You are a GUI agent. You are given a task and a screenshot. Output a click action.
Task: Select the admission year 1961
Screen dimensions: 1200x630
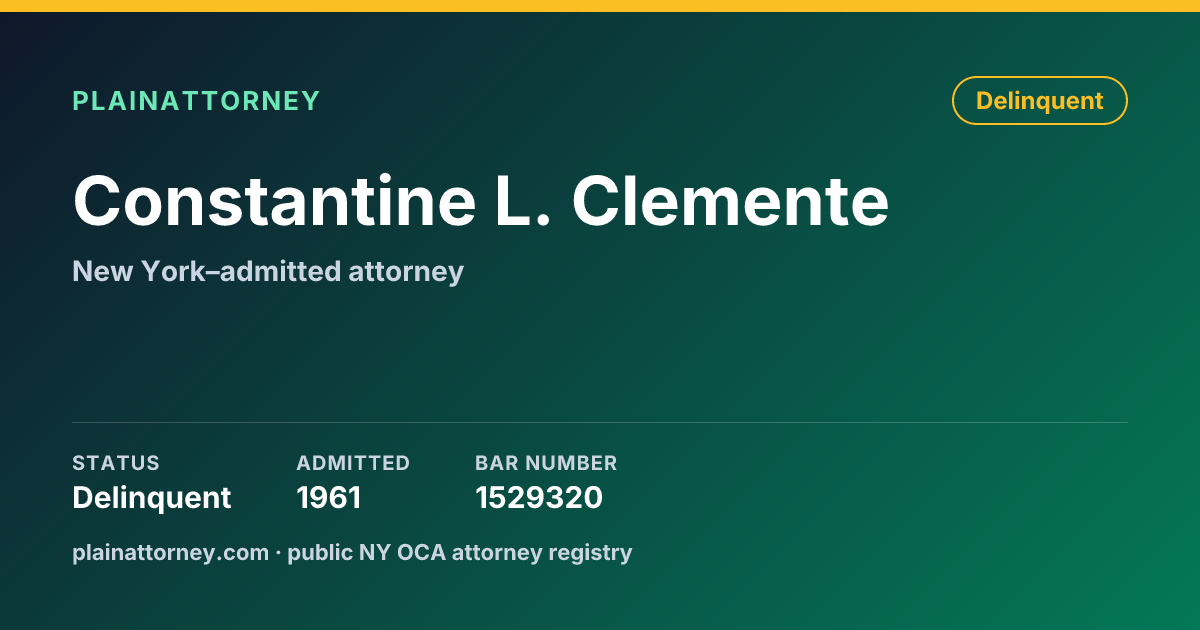pyautogui.click(x=329, y=497)
